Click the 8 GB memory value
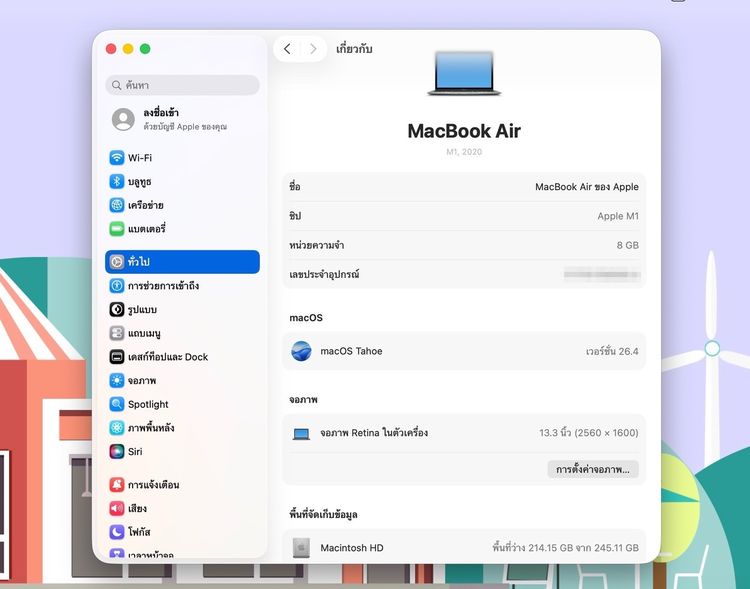This screenshot has width=750, height=589. point(628,245)
